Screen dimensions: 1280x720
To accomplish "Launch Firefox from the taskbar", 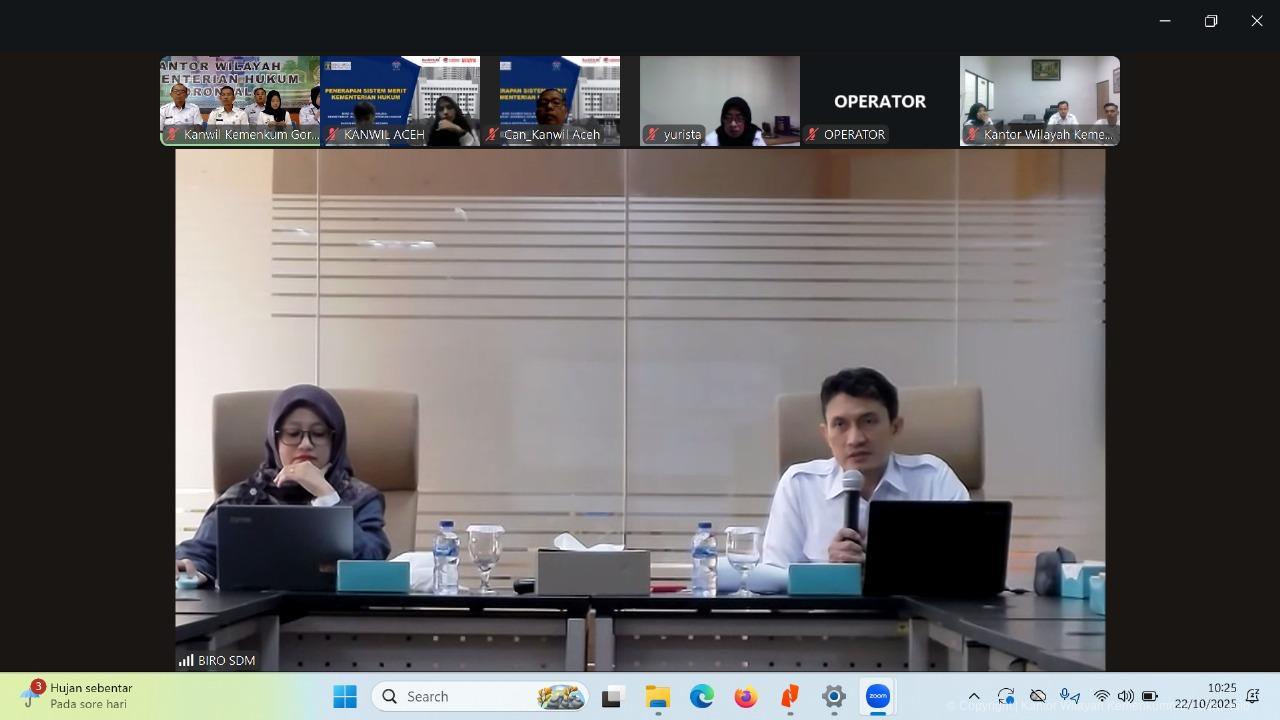I will 746,696.
